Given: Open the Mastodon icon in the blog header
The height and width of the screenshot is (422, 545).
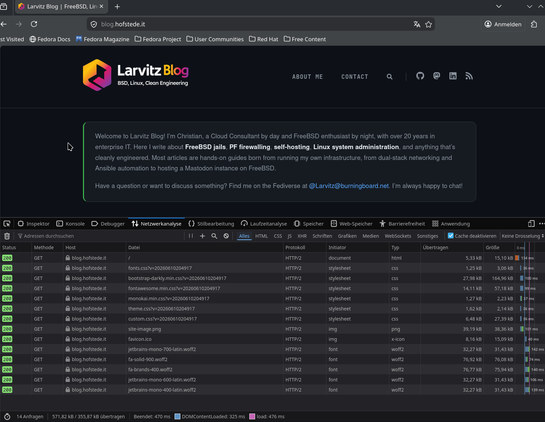Looking at the screenshot, I should (x=437, y=76).
